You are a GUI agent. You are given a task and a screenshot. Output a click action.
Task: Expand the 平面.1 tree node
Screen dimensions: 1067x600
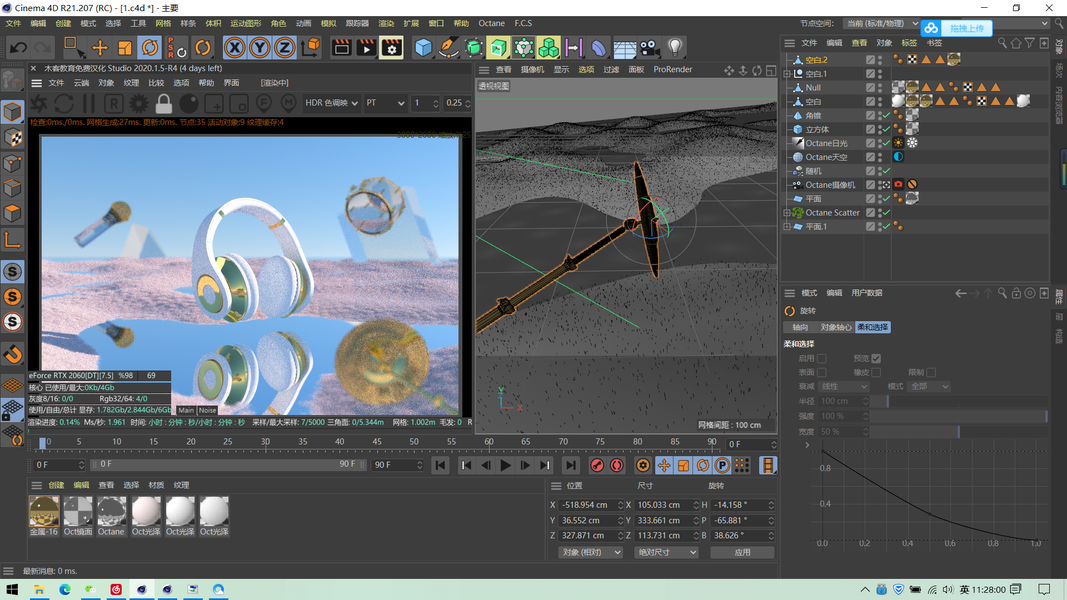[x=787, y=227]
